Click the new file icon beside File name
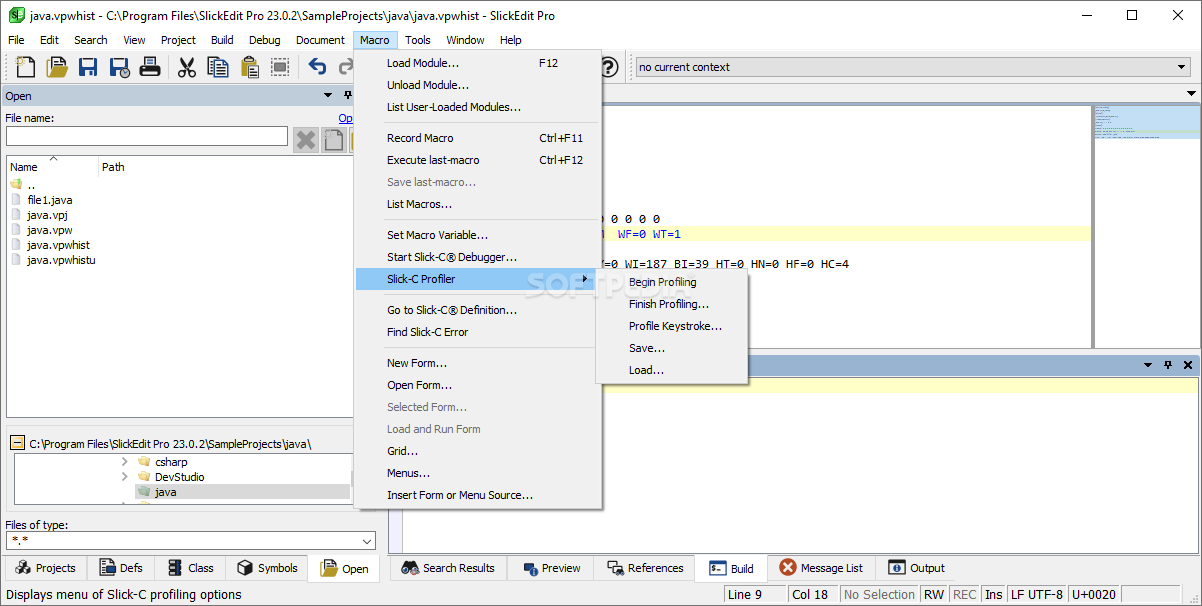Viewport: 1202px width, 606px height. point(332,140)
